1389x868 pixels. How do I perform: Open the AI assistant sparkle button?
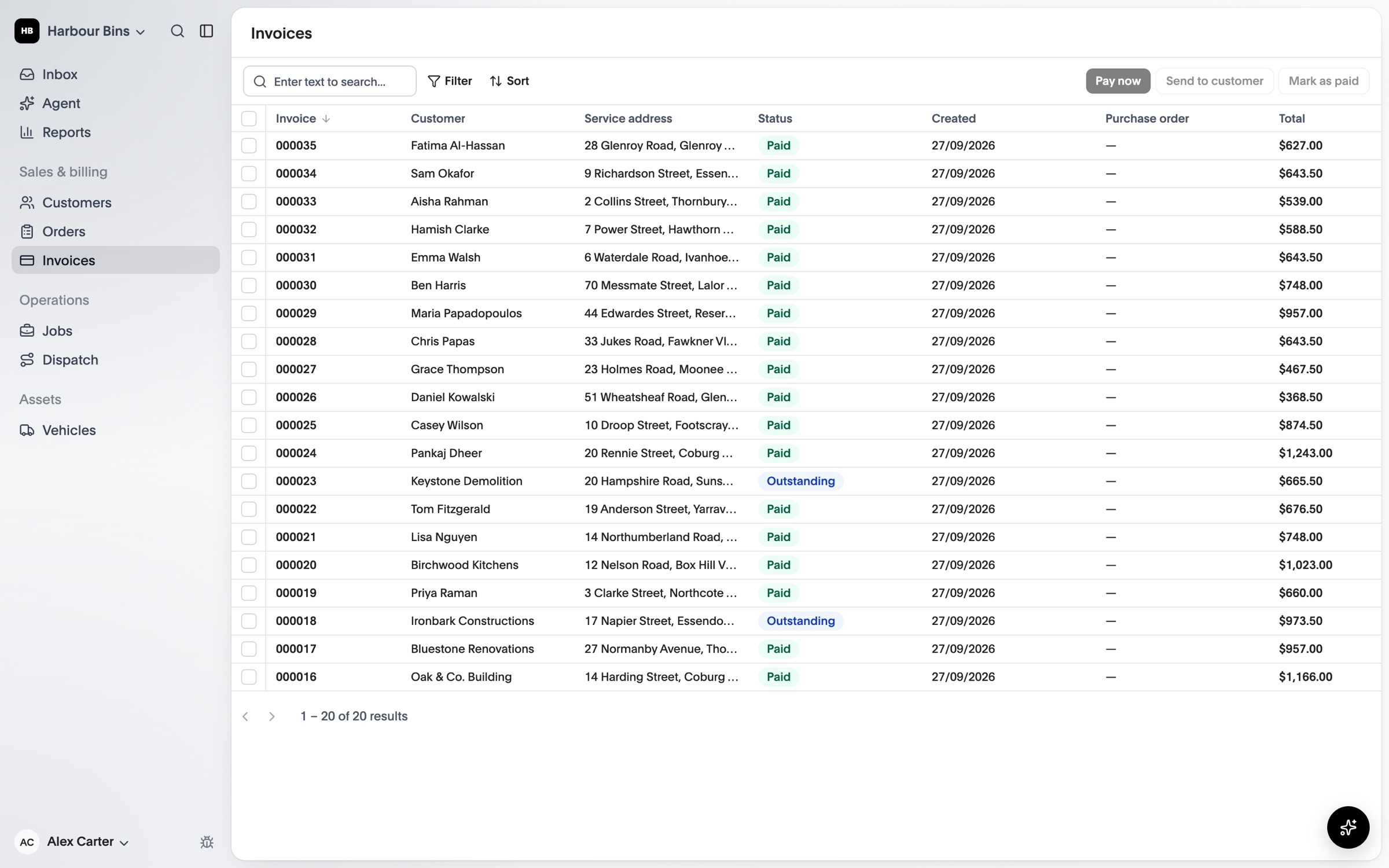1348,827
